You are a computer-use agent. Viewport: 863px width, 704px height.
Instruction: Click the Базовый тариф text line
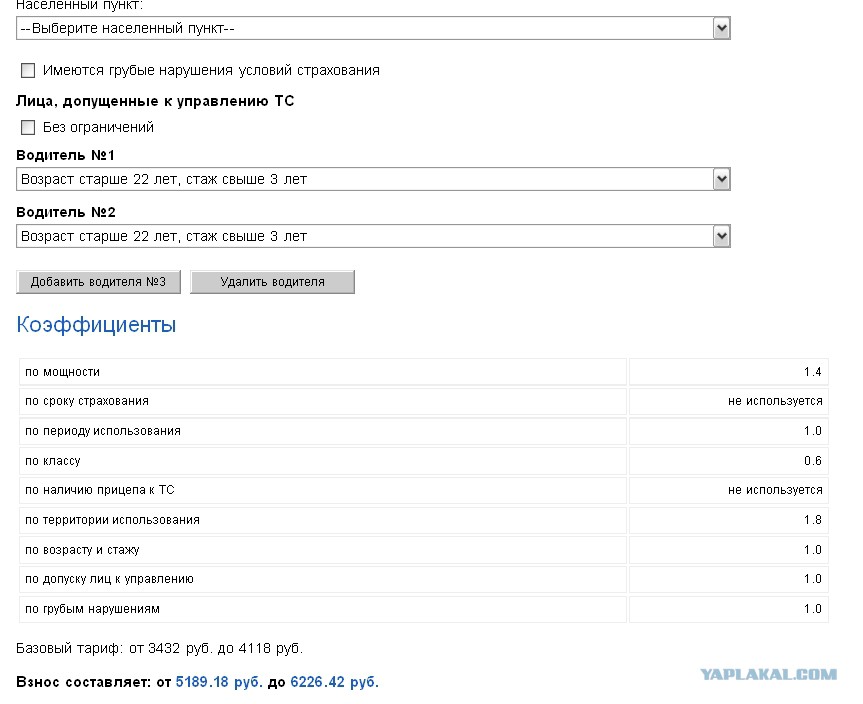pyautogui.click(x=160, y=648)
